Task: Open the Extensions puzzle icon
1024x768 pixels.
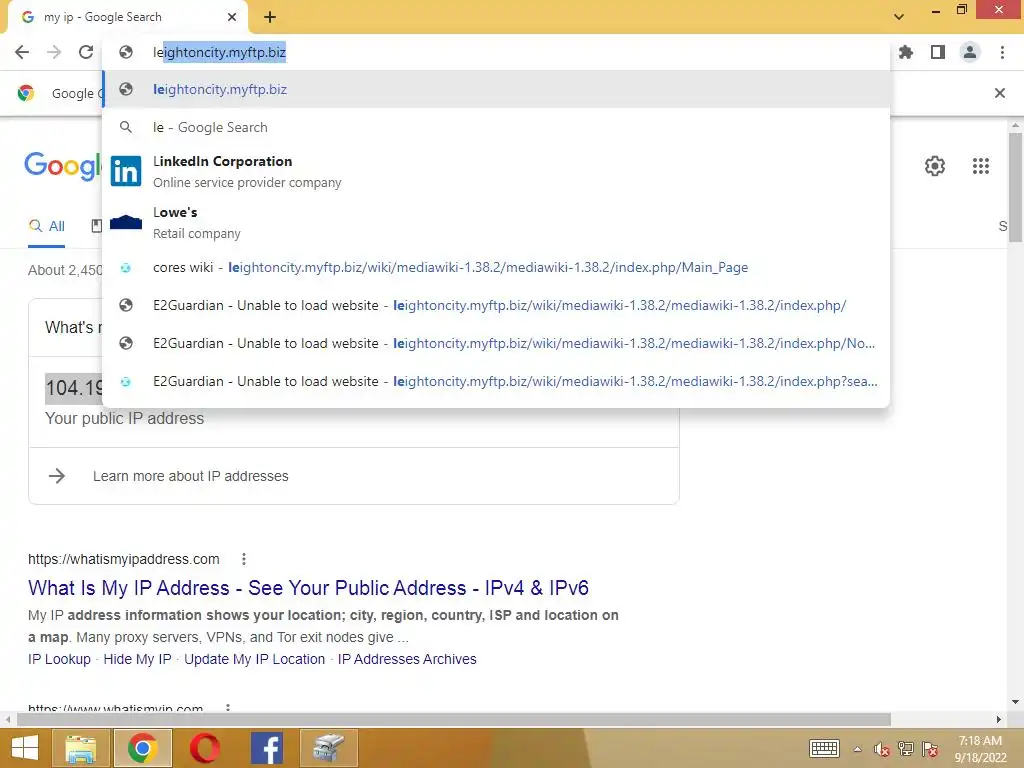Action: tap(906, 52)
